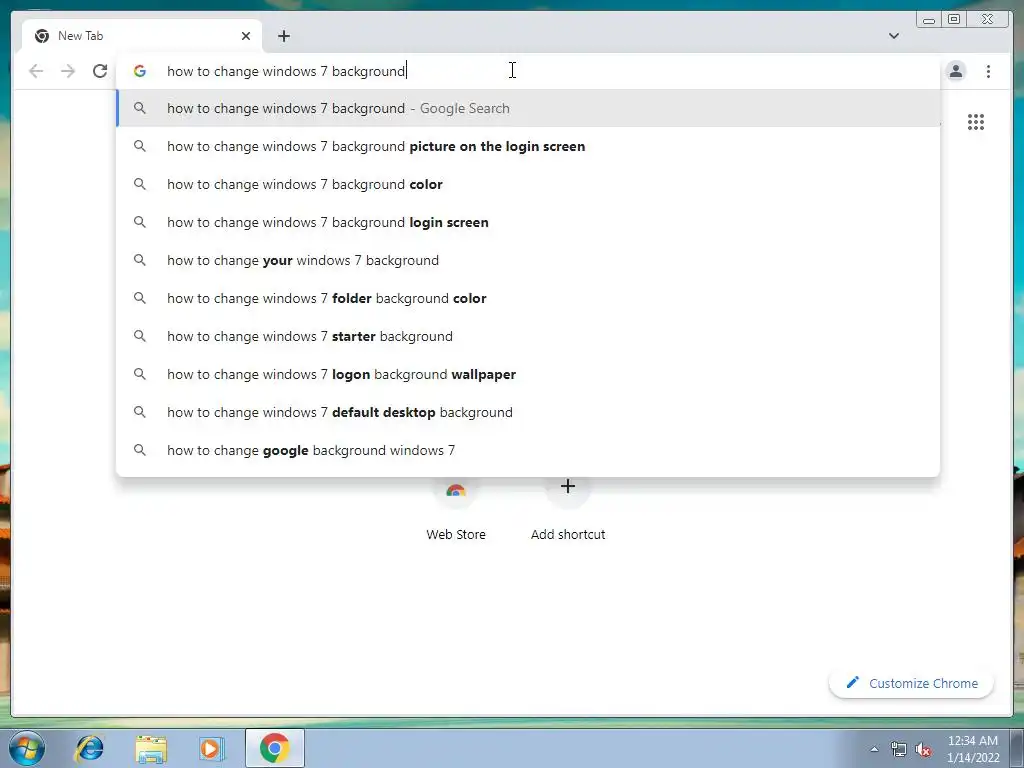The height and width of the screenshot is (768, 1024).
Task: Pick suggestion 'picture on the login screen'
Action: pyautogui.click(x=528, y=146)
